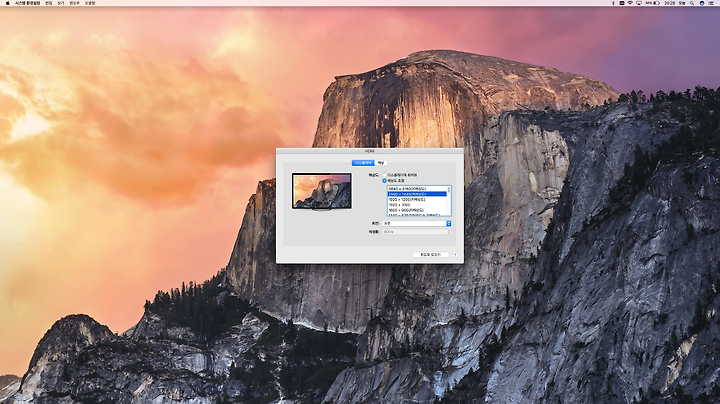Image resolution: width=720 pixels, height=404 pixels.
Task: Click the display preview thumbnail
Action: click(x=322, y=191)
